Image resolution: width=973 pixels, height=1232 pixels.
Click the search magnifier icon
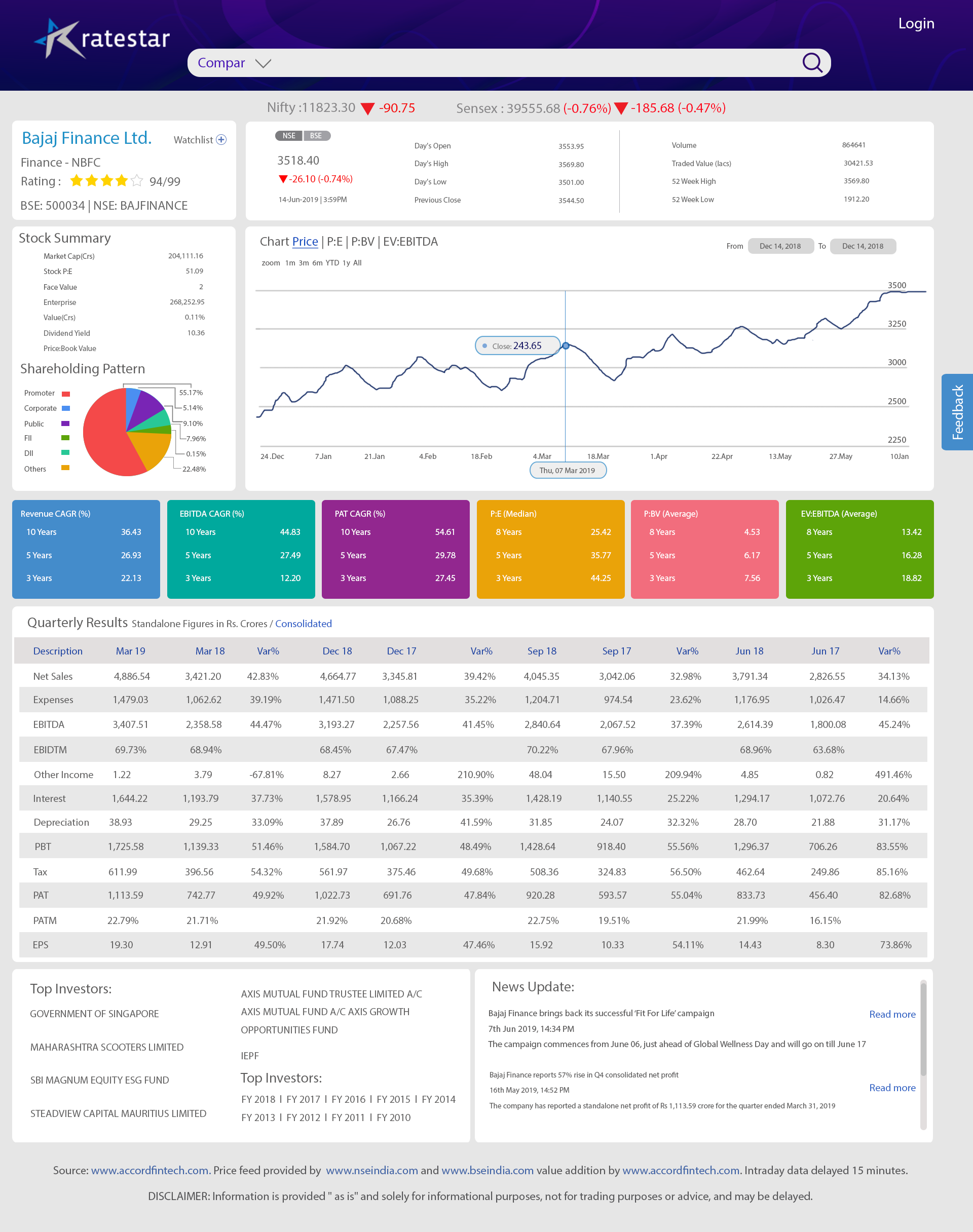click(812, 63)
